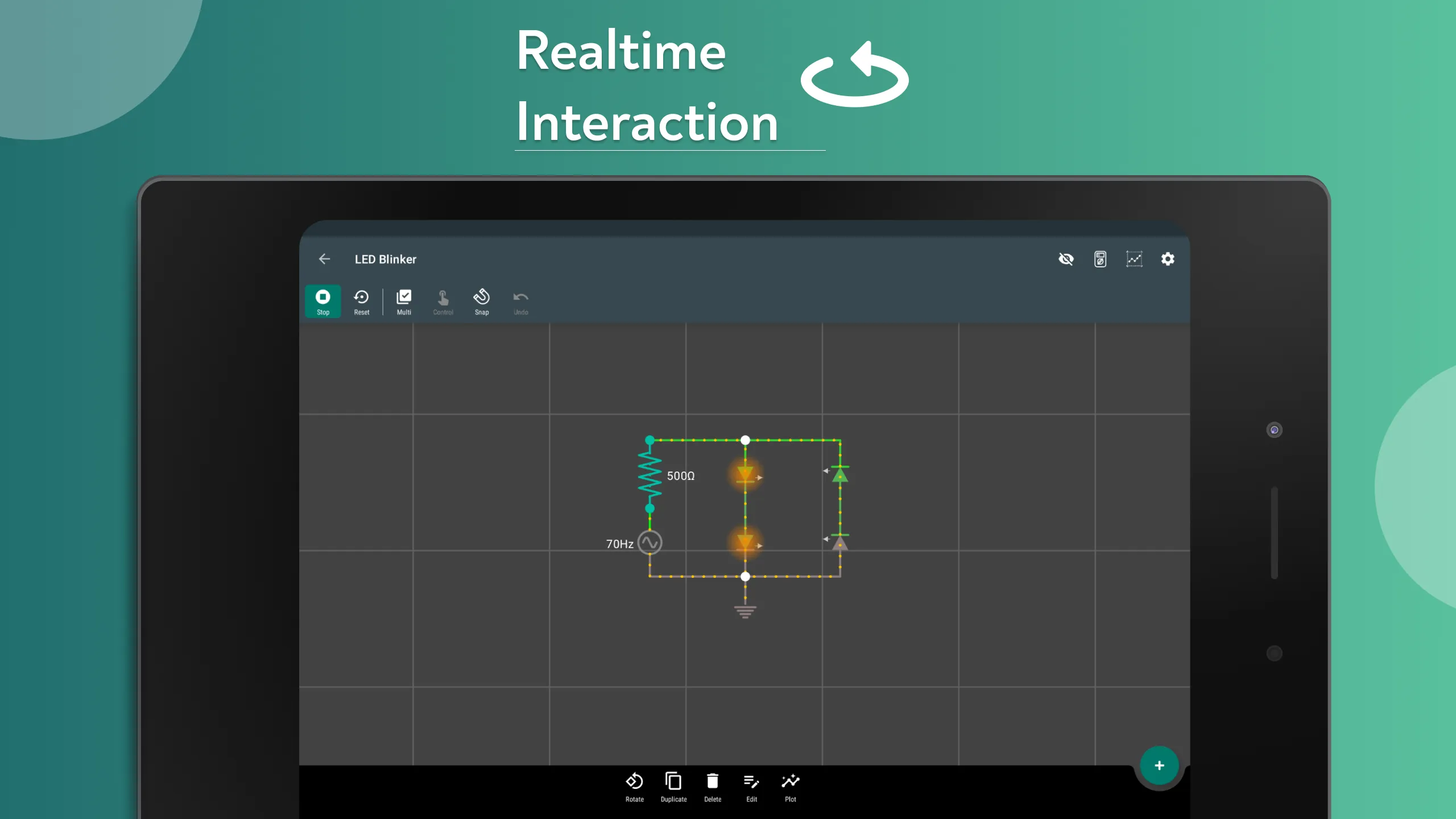Stop the running simulation
The width and height of the screenshot is (1456, 819).
pos(322,301)
